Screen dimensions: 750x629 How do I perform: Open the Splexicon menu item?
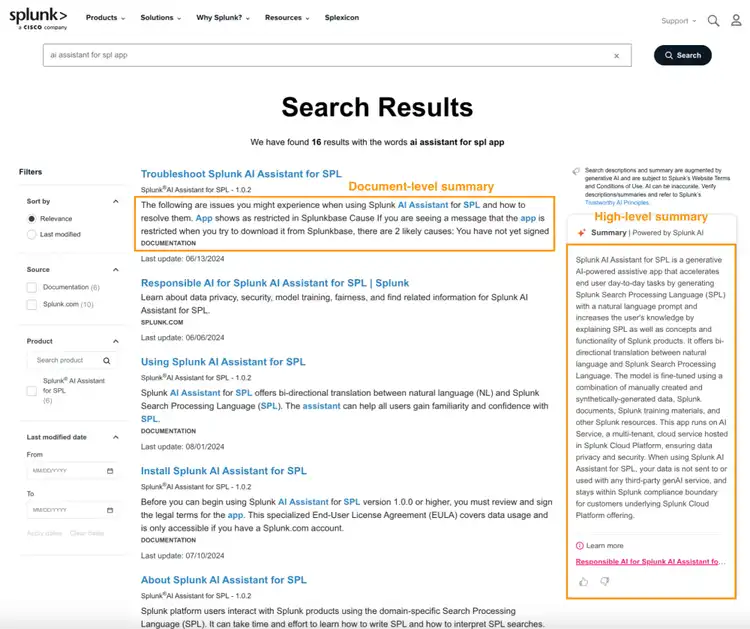[x=342, y=18]
